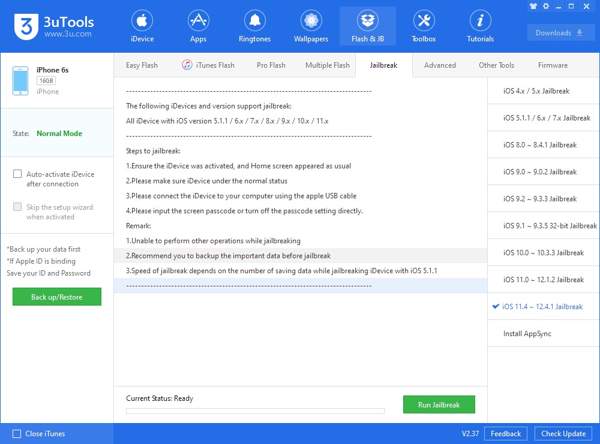Minimize the 3uTools window
Image resolution: width=600 pixels, height=444 pixels.
[x=559, y=7]
